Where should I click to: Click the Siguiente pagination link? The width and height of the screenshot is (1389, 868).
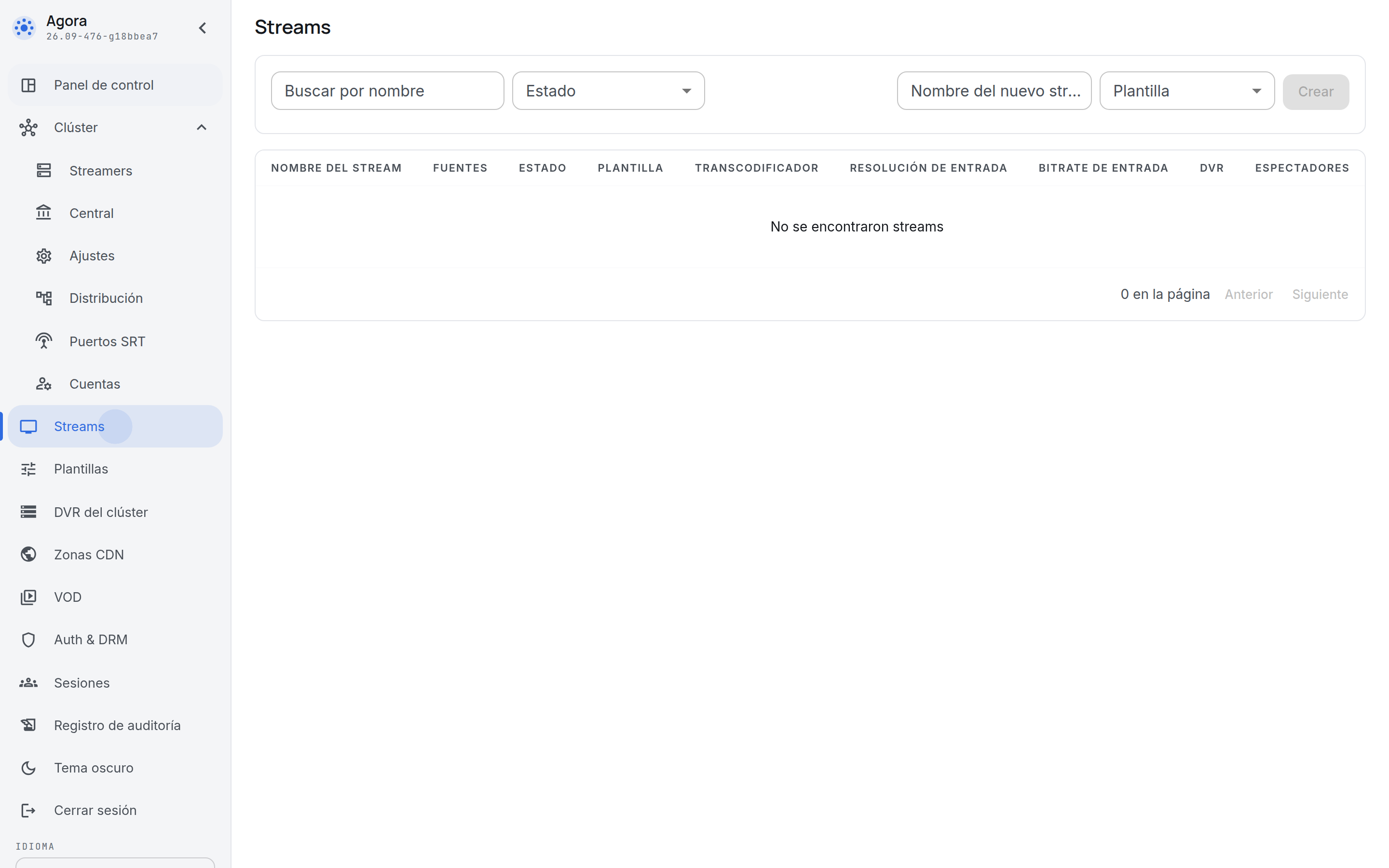(x=1320, y=294)
